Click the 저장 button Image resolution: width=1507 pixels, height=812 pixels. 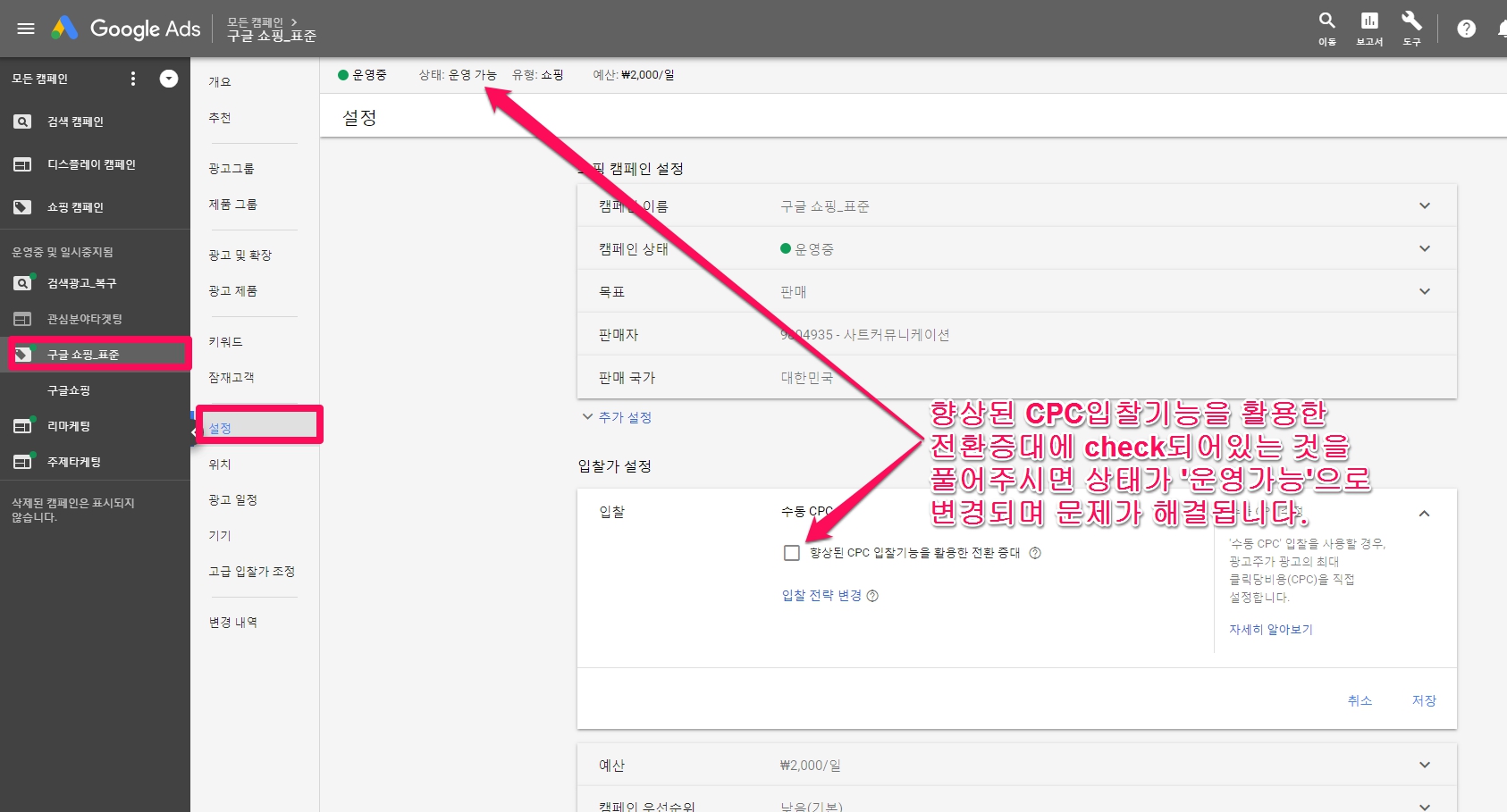pos(1423,700)
